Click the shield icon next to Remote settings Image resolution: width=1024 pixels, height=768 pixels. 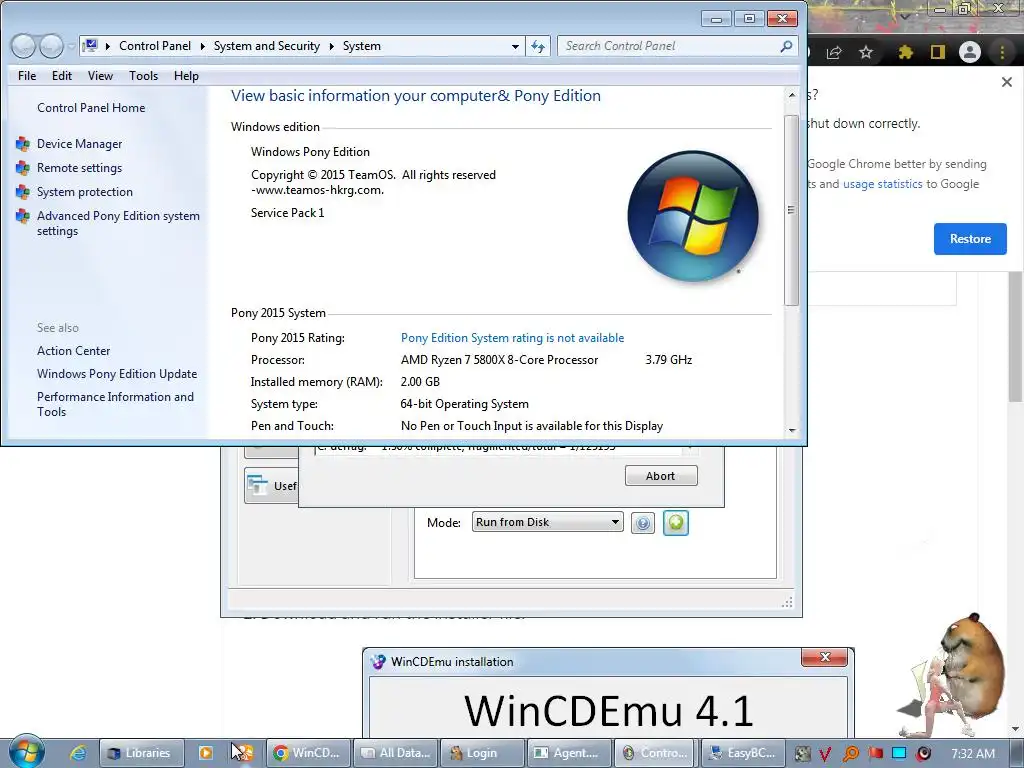click(23, 168)
